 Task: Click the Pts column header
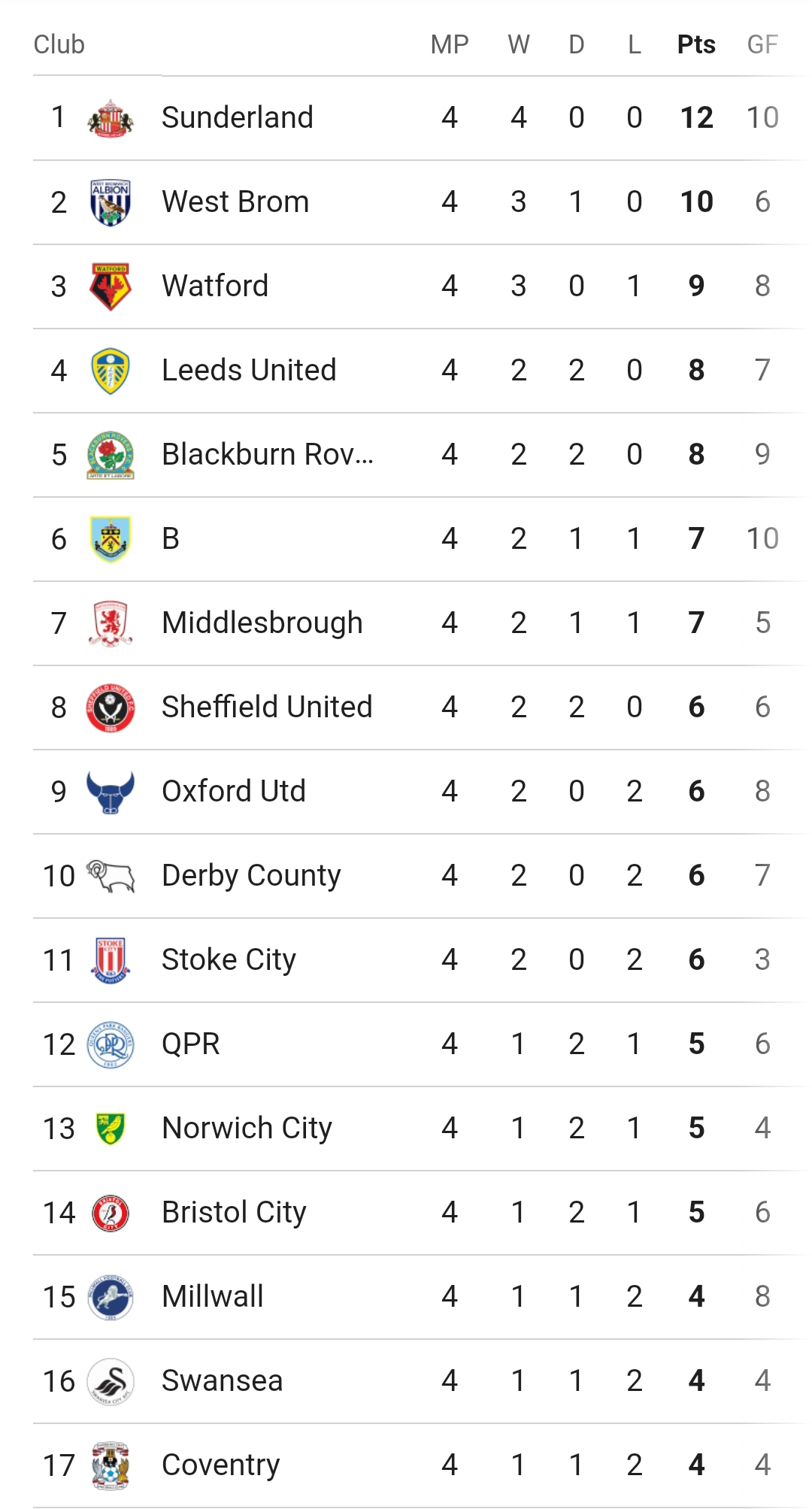click(x=696, y=45)
